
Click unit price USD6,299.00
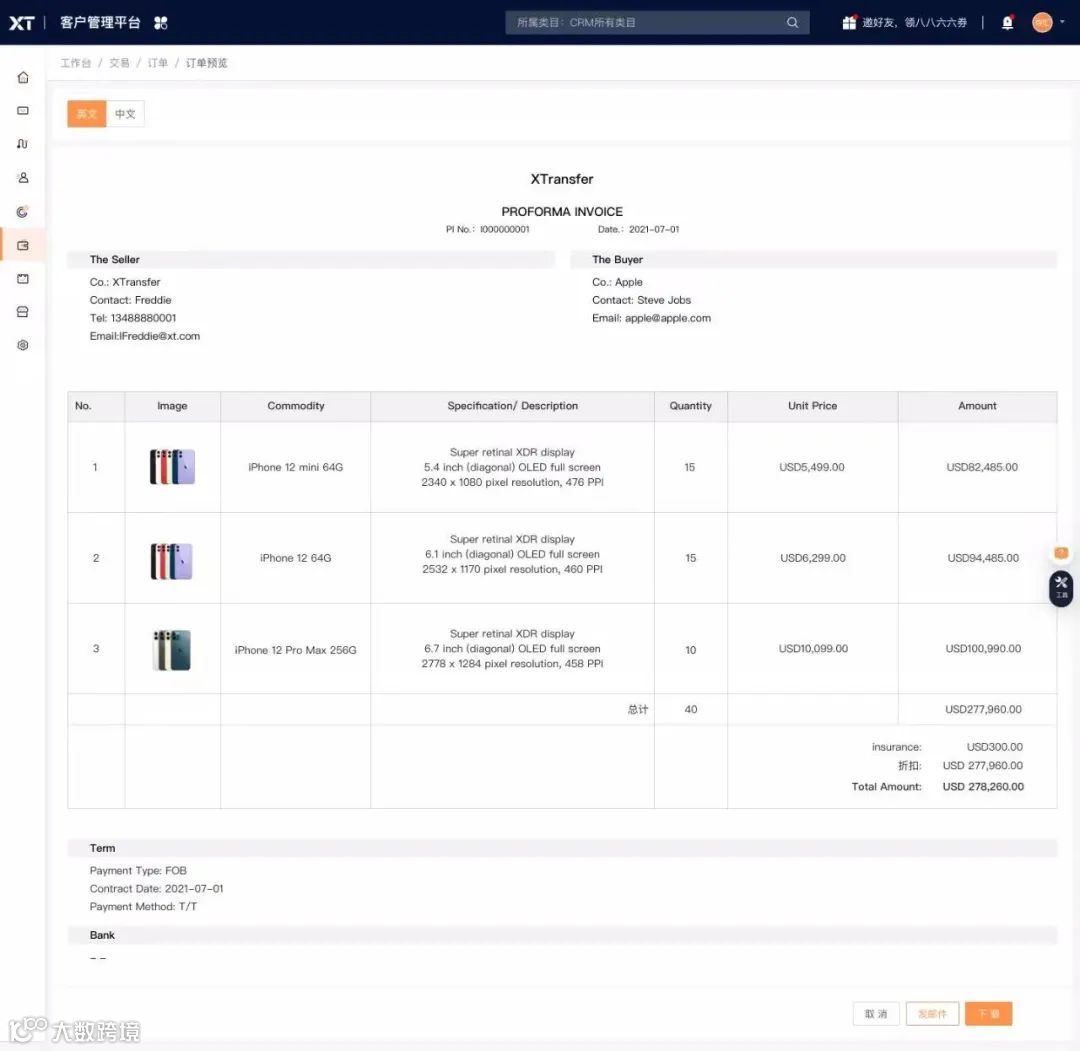click(x=813, y=558)
